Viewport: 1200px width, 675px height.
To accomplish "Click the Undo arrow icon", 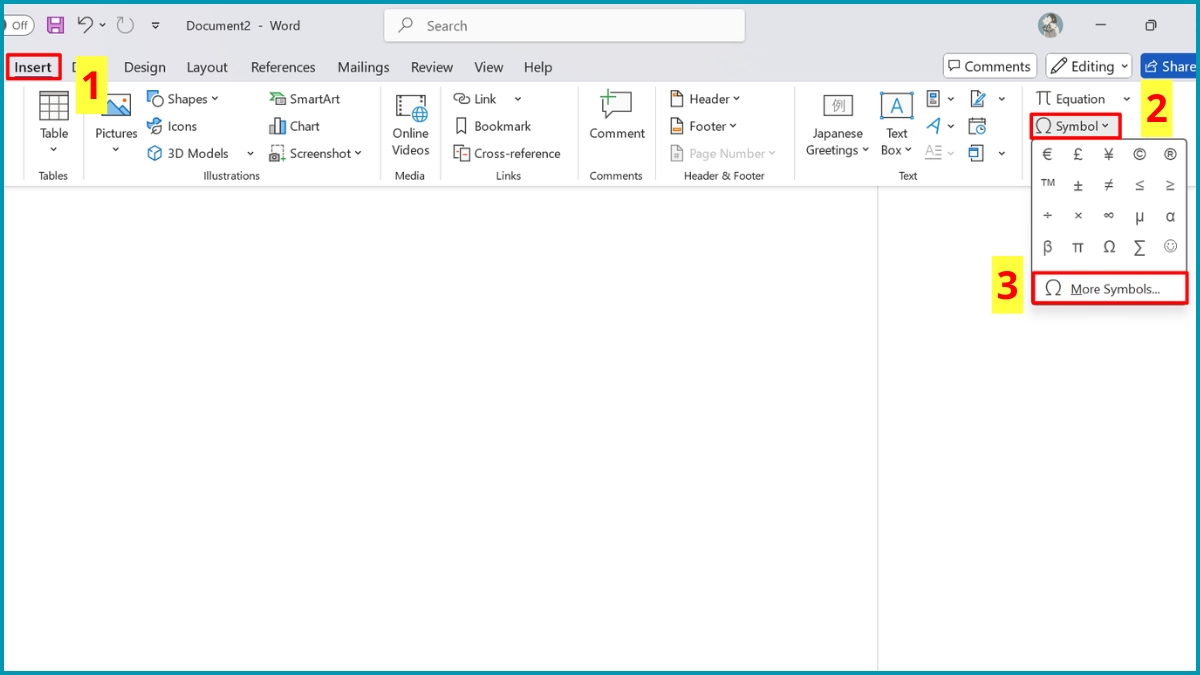I will click(85, 25).
